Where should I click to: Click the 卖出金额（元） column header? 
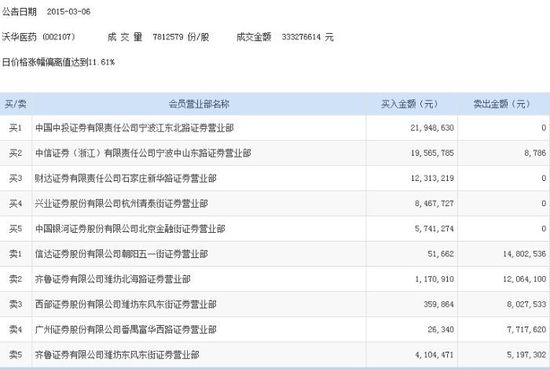(x=502, y=104)
